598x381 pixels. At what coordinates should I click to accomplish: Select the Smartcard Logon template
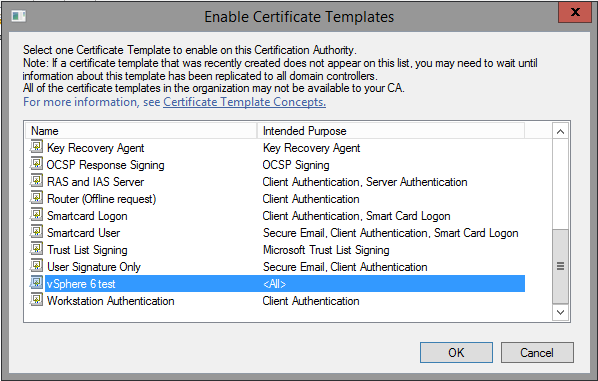(x=87, y=216)
